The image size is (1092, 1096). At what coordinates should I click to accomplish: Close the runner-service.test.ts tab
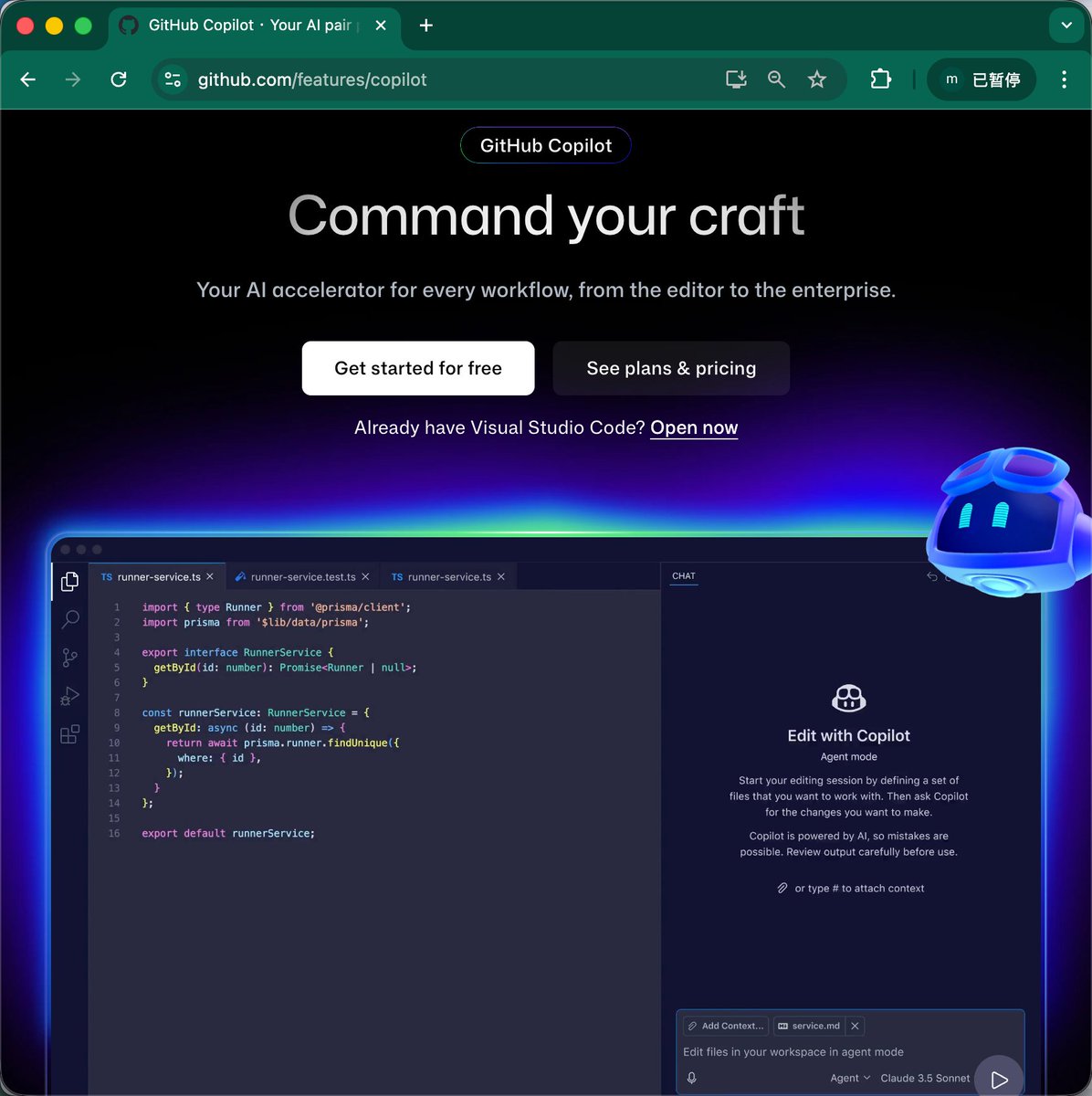tap(365, 576)
